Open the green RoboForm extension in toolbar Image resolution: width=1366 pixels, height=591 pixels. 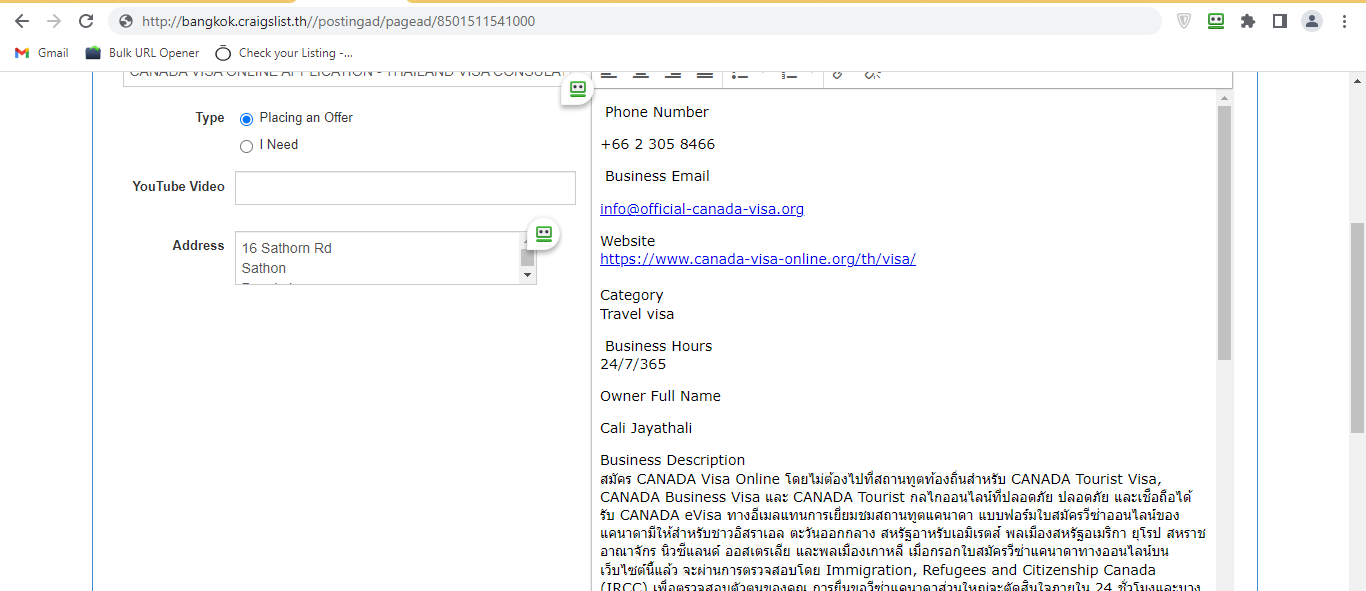click(x=1216, y=21)
